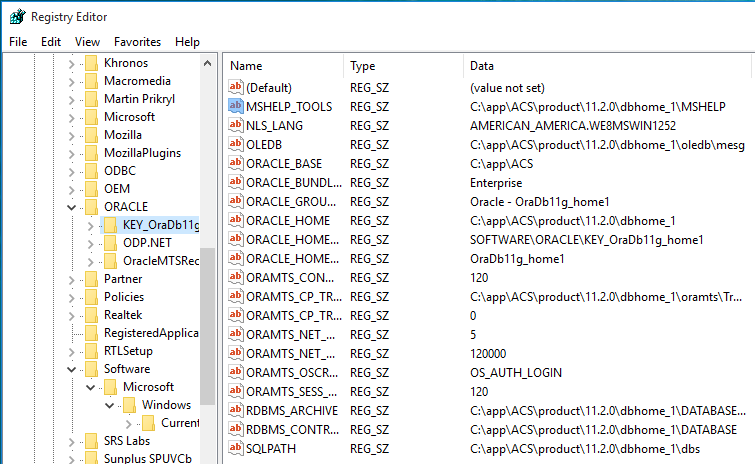
Task: Click the NLS_LANG string value icon
Action: (235, 125)
